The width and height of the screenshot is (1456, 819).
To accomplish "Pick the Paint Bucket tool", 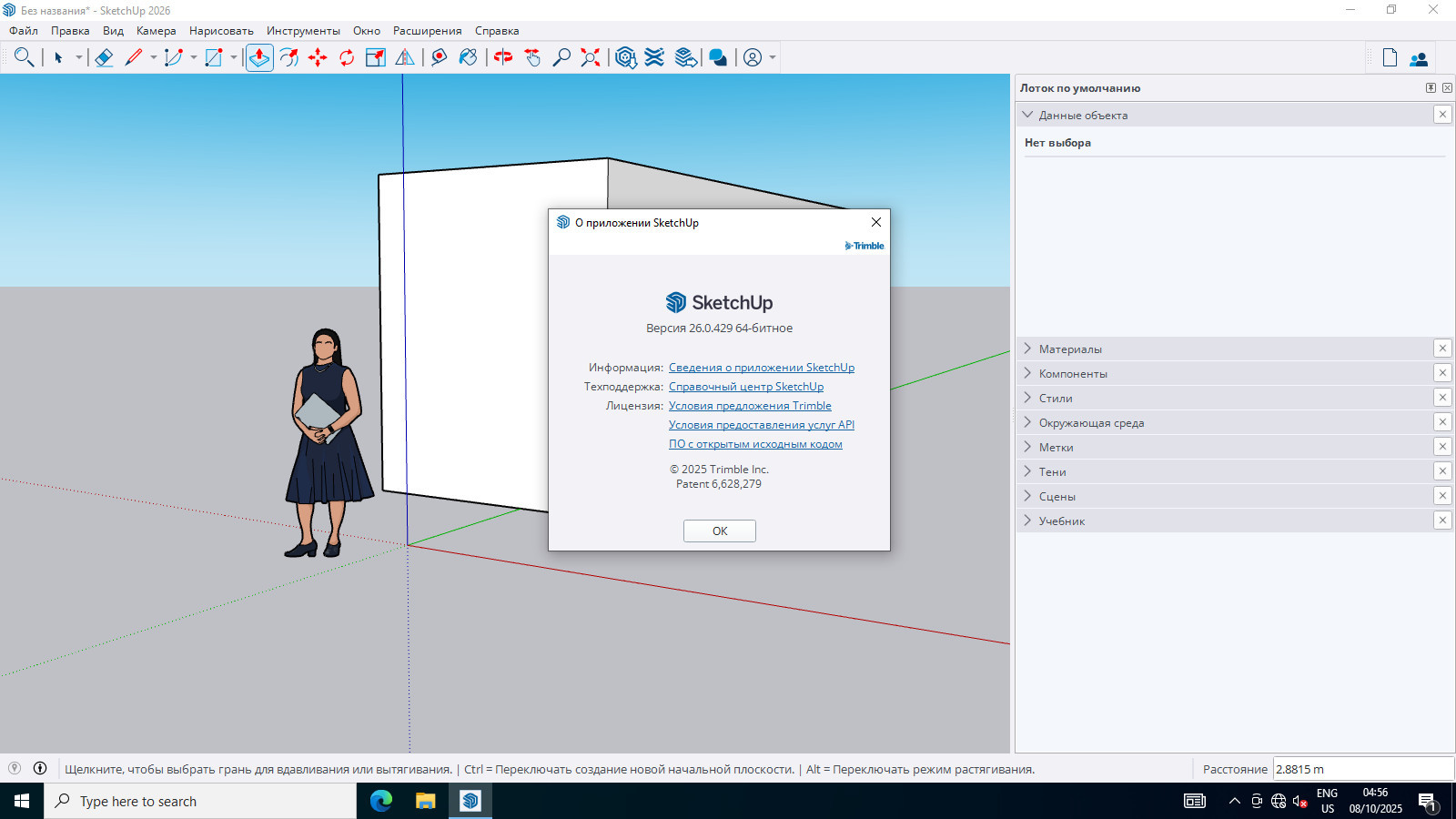I will coord(468,57).
